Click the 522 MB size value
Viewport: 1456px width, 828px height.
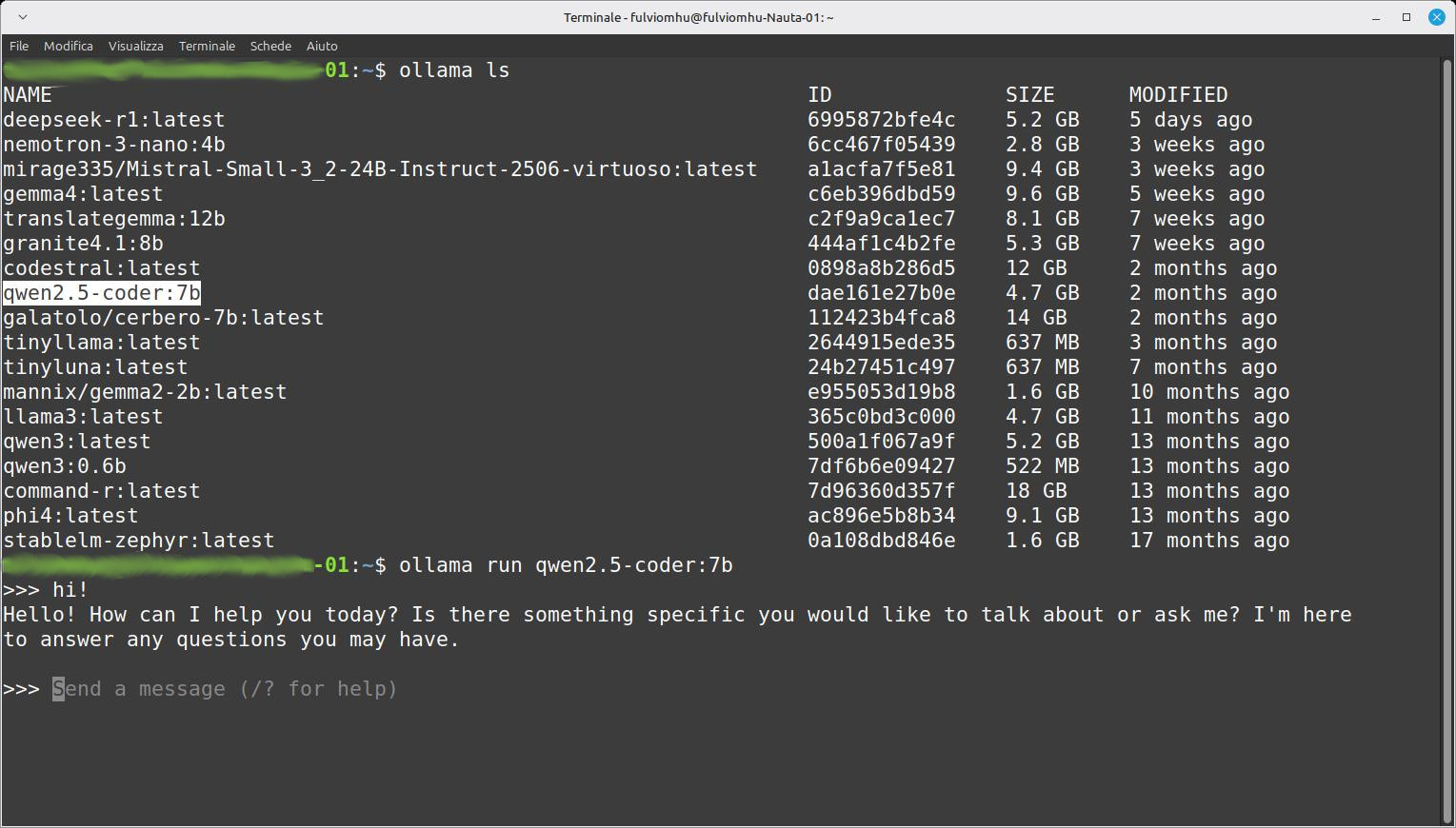tap(1043, 466)
